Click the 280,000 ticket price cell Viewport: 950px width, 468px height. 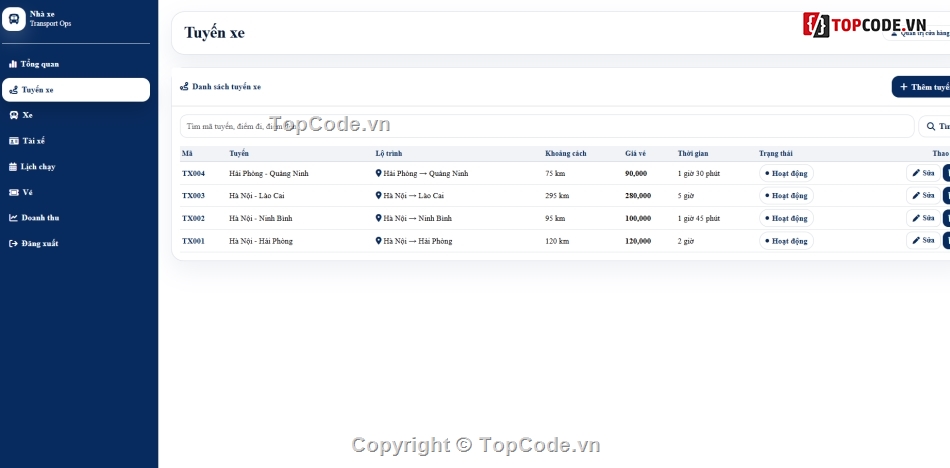[x=638, y=196]
